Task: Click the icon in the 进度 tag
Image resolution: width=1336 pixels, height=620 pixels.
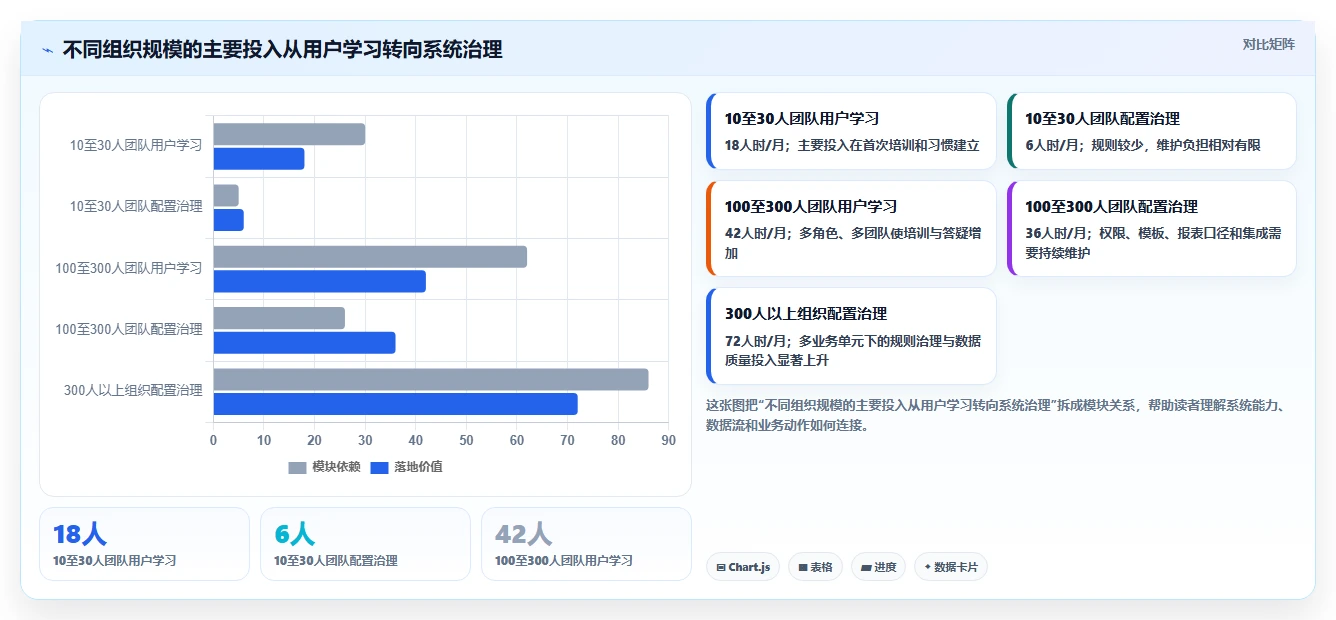Action: 866,567
